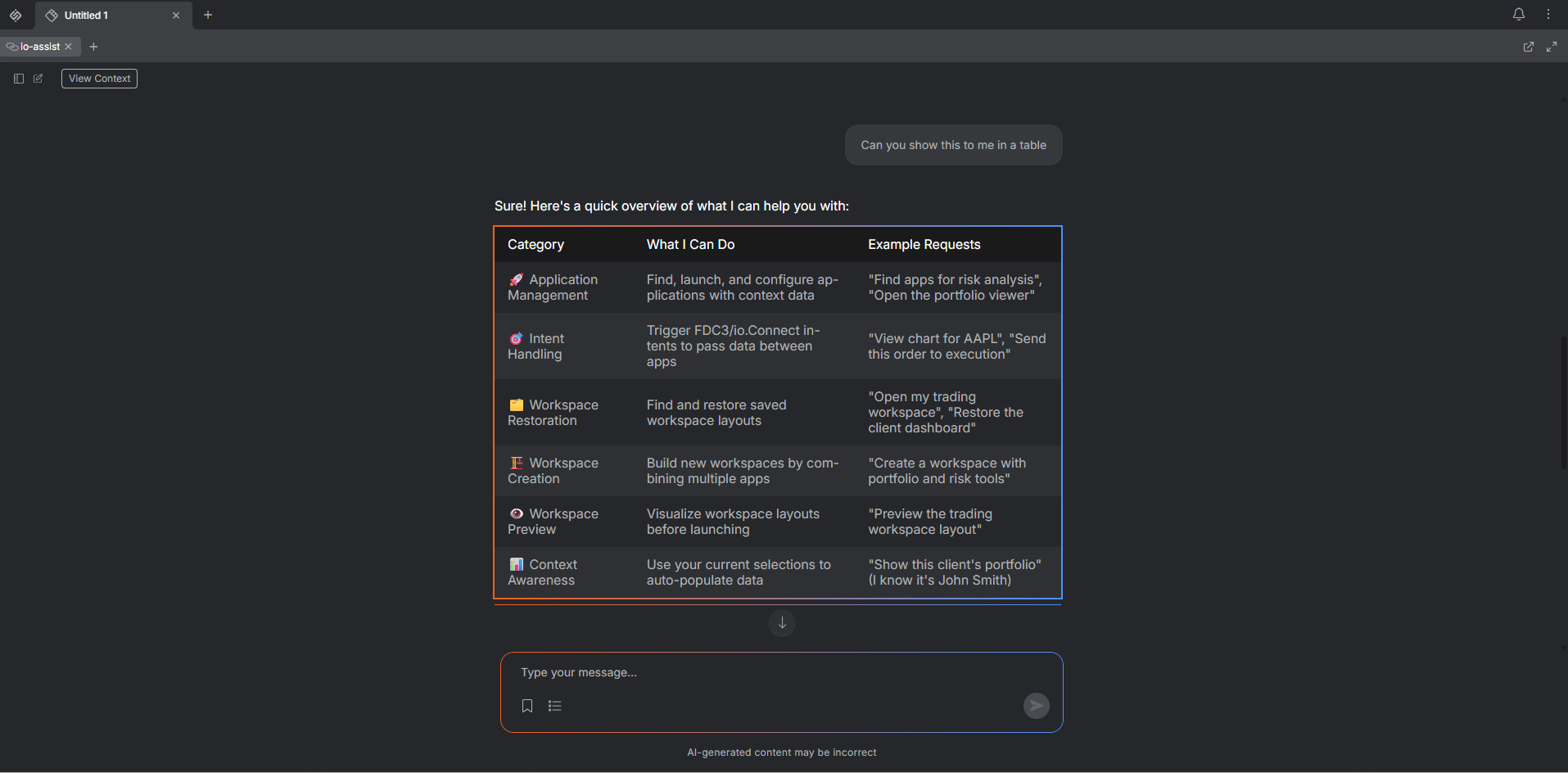
Task: Click the 'Preview the trading workspace layout' example
Action: point(930,522)
